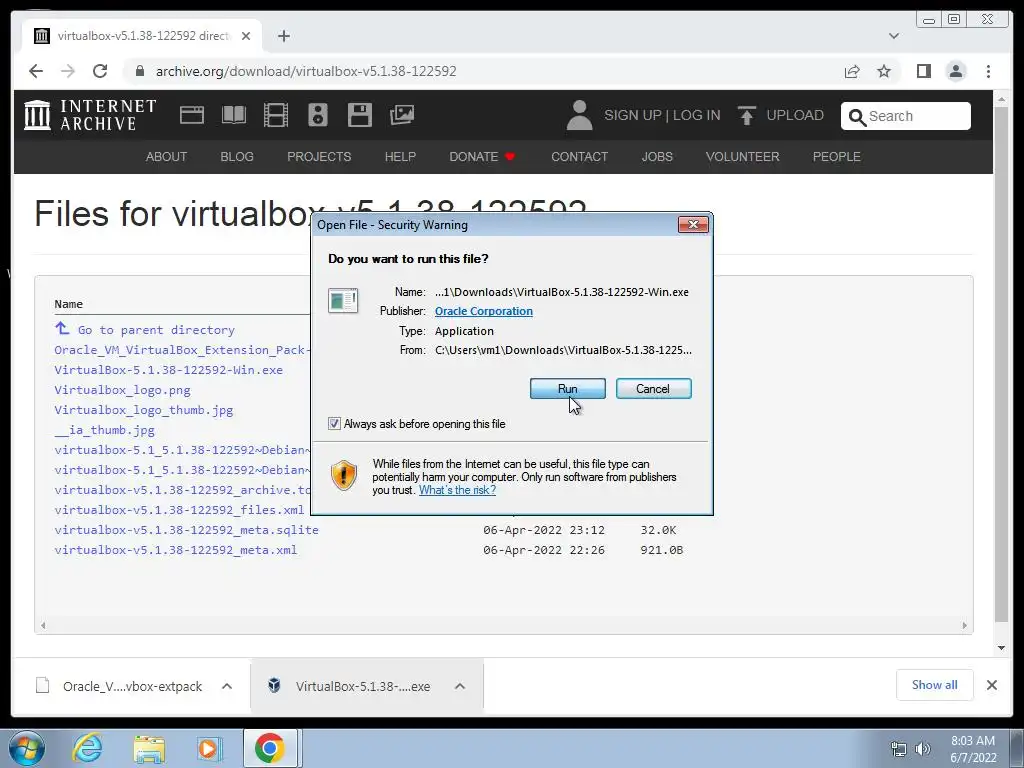Open virtualbox-v5.1.38-122592_archive torrent link
Screen dimensions: 1024x768
(182, 490)
